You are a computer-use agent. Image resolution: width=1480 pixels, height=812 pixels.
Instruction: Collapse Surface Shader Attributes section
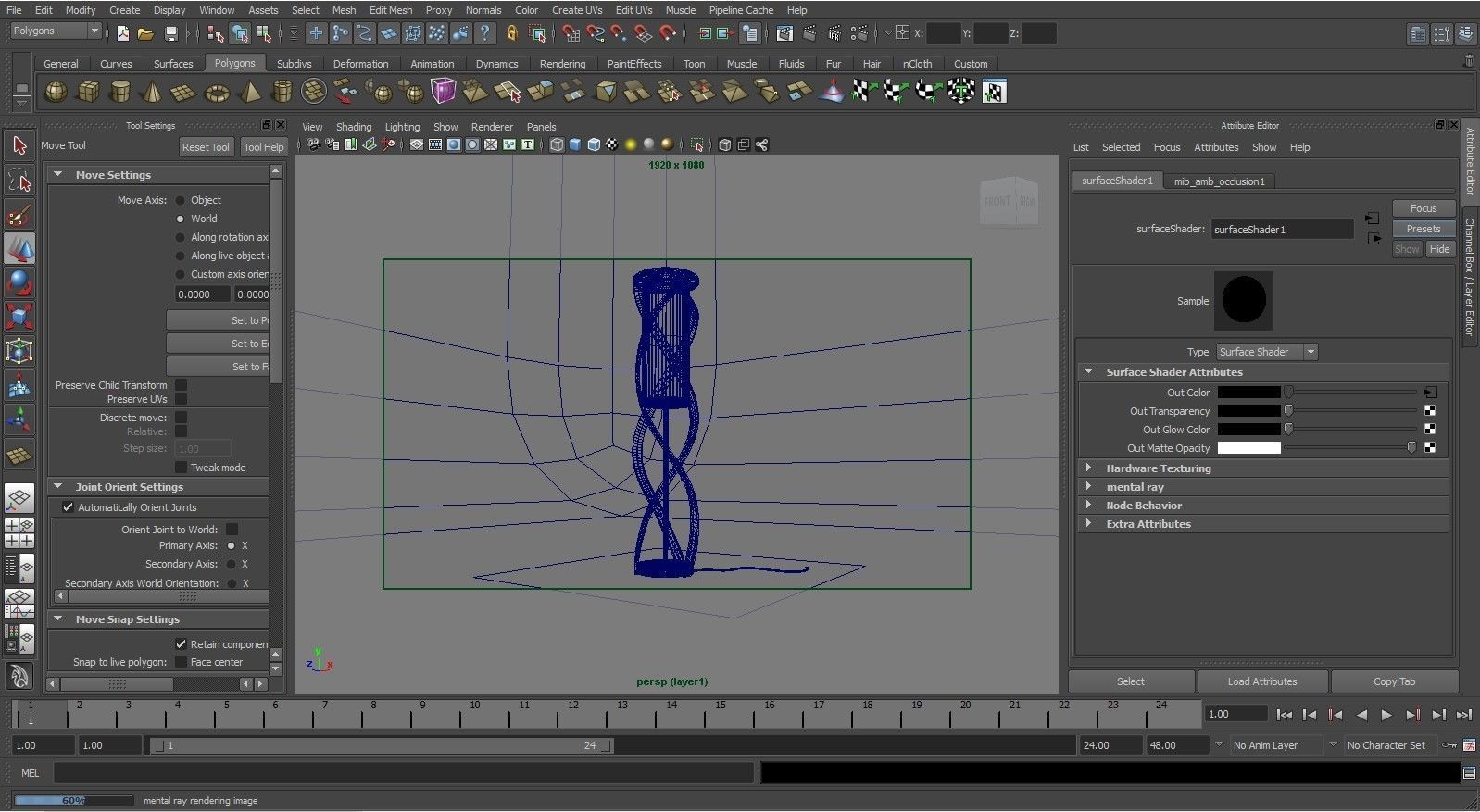coord(1089,371)
